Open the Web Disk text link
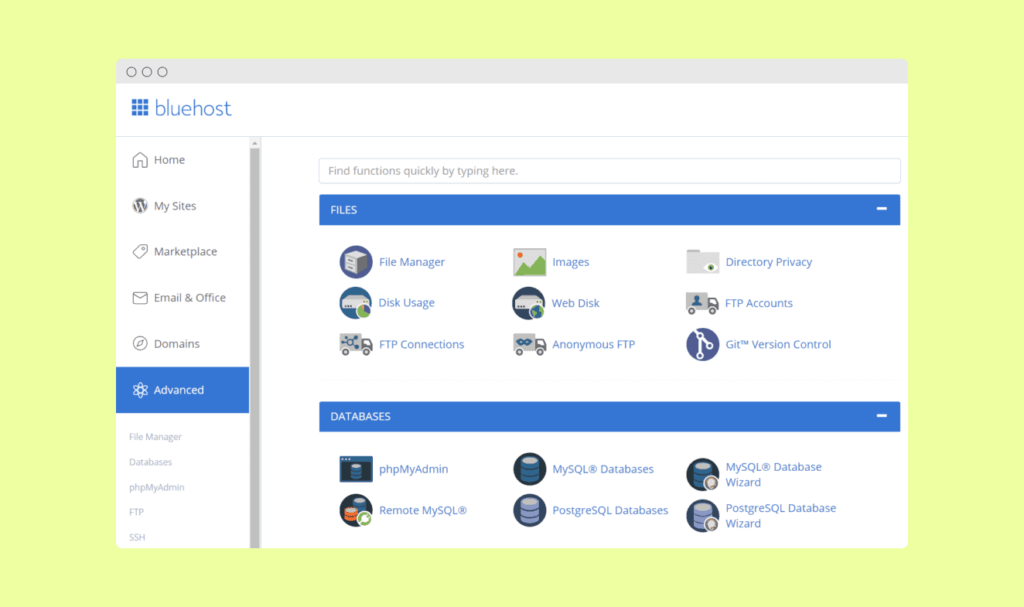 tap(575, 303)
